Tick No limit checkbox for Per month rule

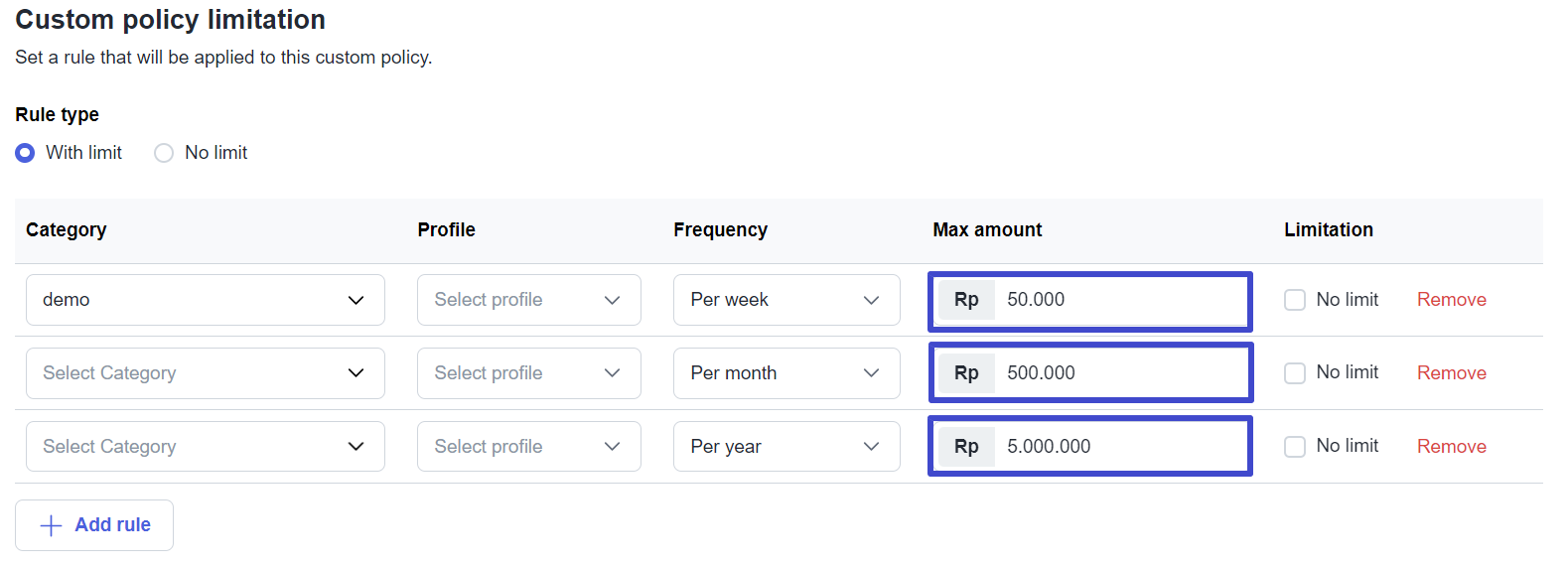pyautogui.click(x=1295, y=373)
